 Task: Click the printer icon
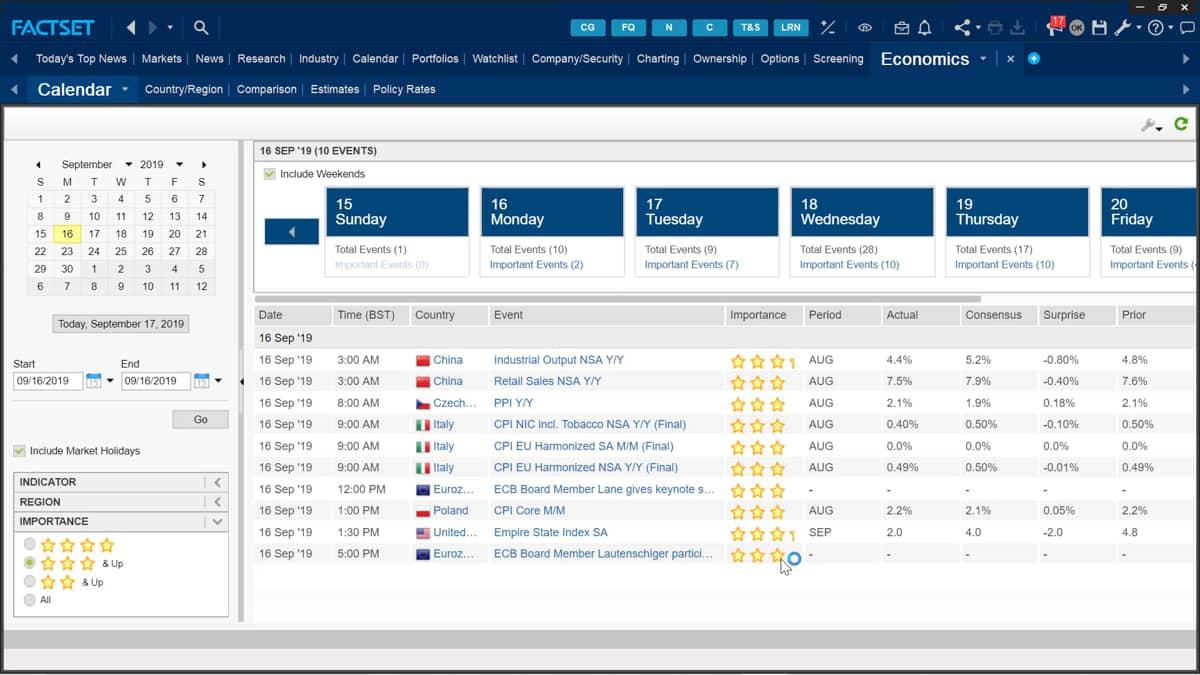click(x=994, y=28)
